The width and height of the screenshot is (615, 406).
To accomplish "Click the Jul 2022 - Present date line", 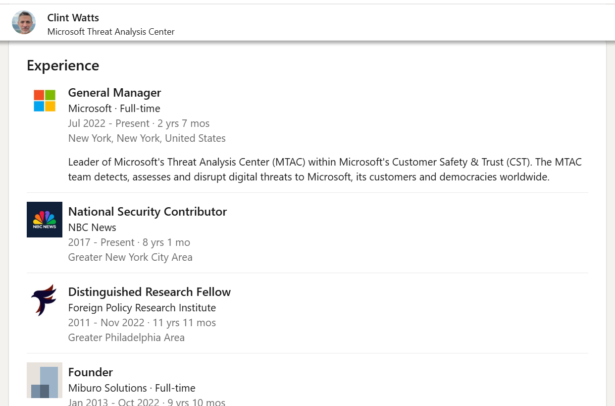I will tap(139, 124).
